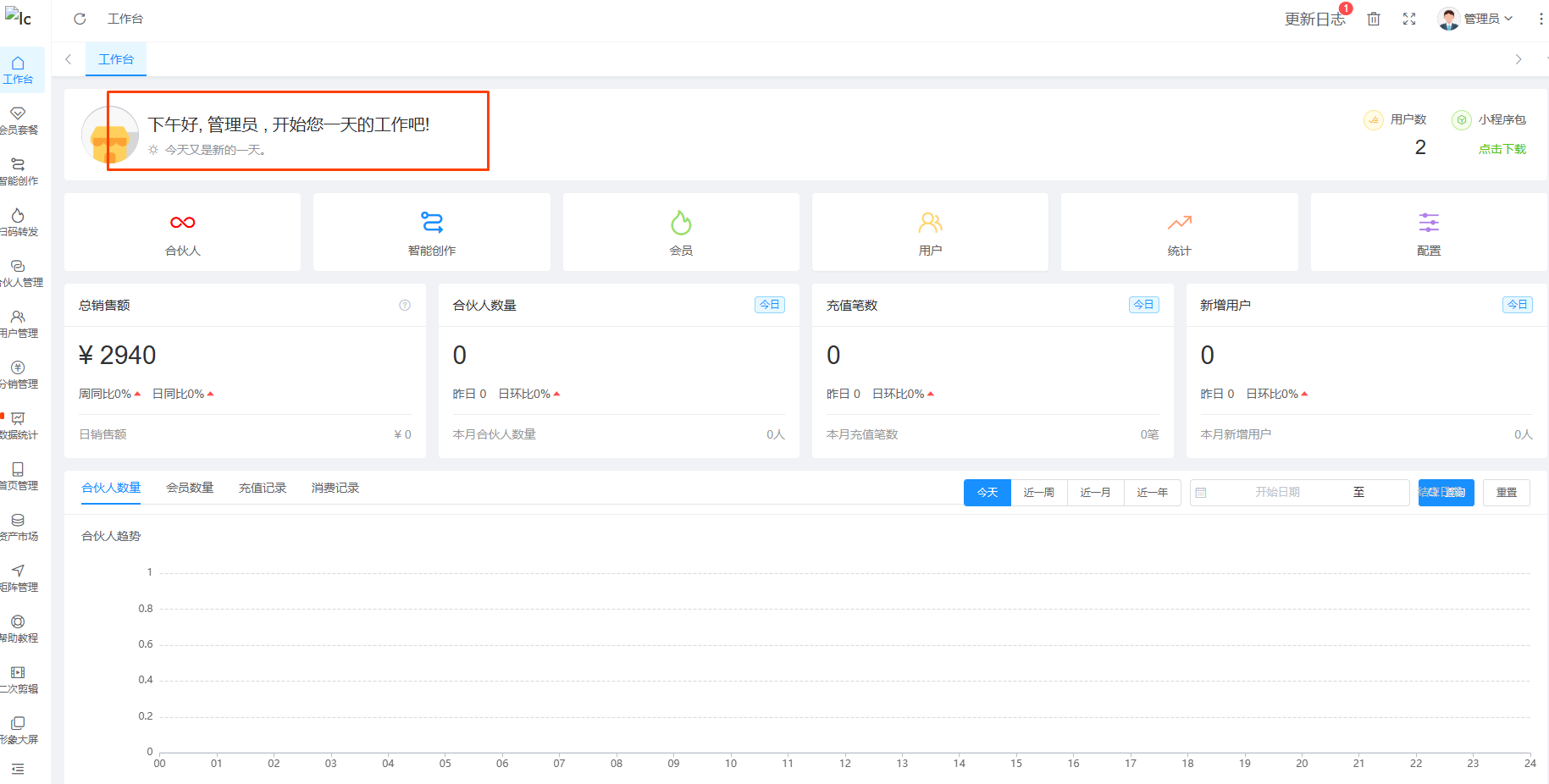Switch to the 充值记录 tab
1549x784 pixels.
click(x=263, y=489)
